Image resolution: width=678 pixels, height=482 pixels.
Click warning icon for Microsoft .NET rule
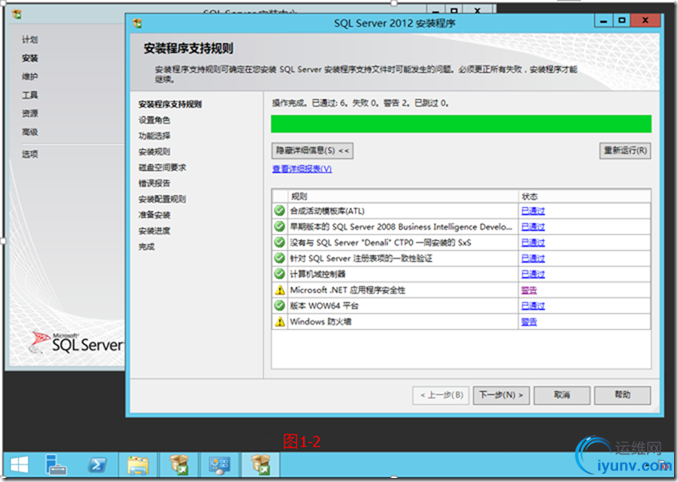[280, 290]
